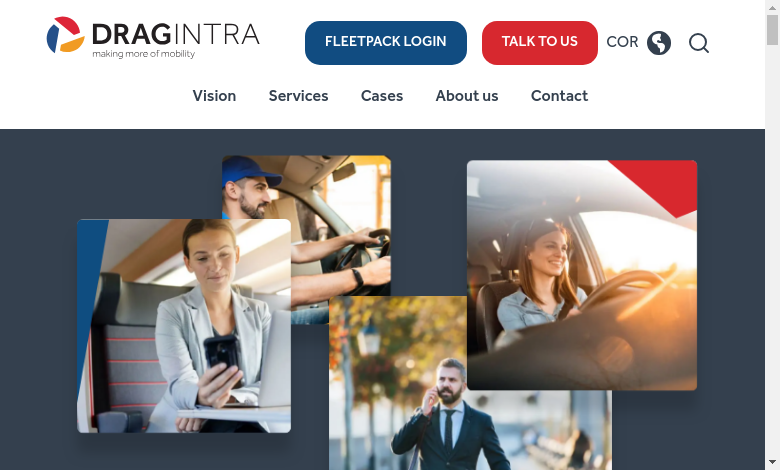This screenshot has height=470, width=780.
Task: Click the Draglntra circular logo emblem
Action: pos(65,35)
